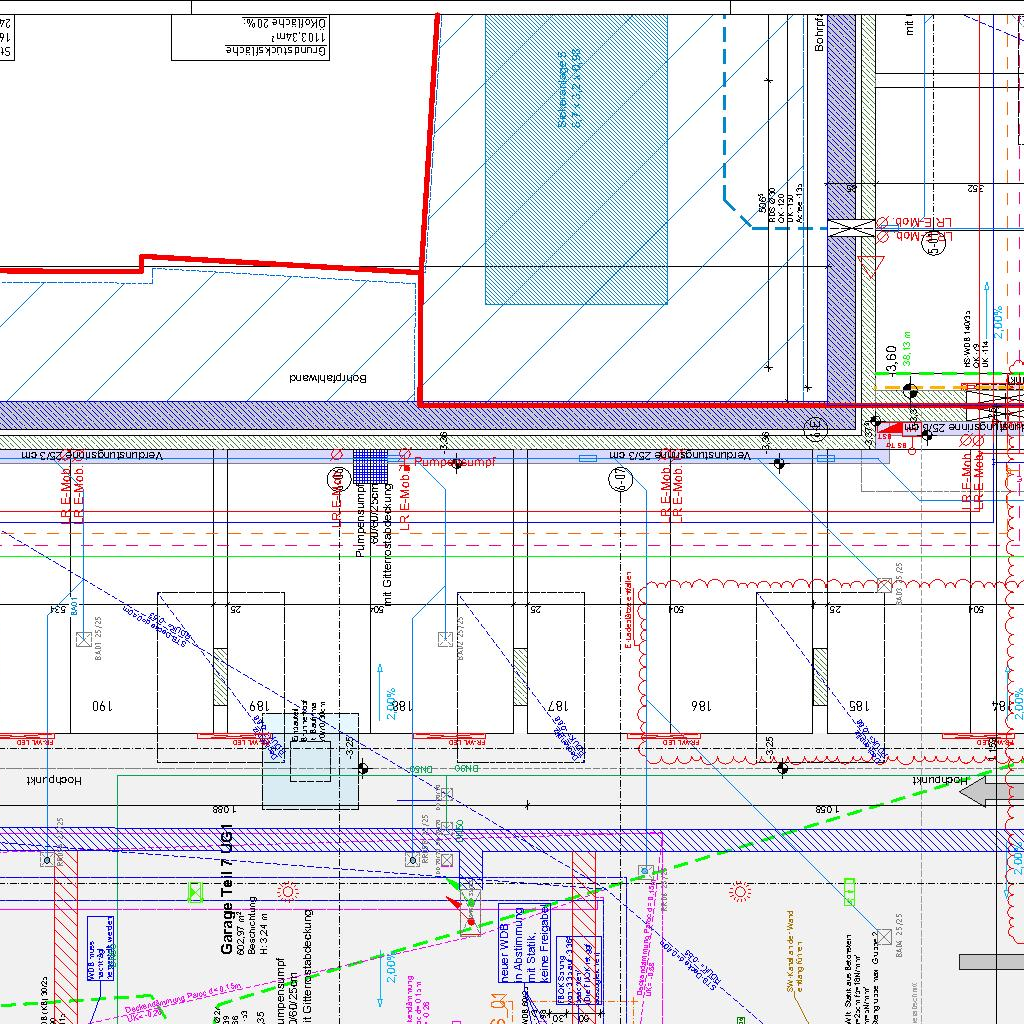Viewport: 1024px width, 1024px height.
Task: Click the crossed box symbol in the hatched wall
Action: (x=841, y=228)
